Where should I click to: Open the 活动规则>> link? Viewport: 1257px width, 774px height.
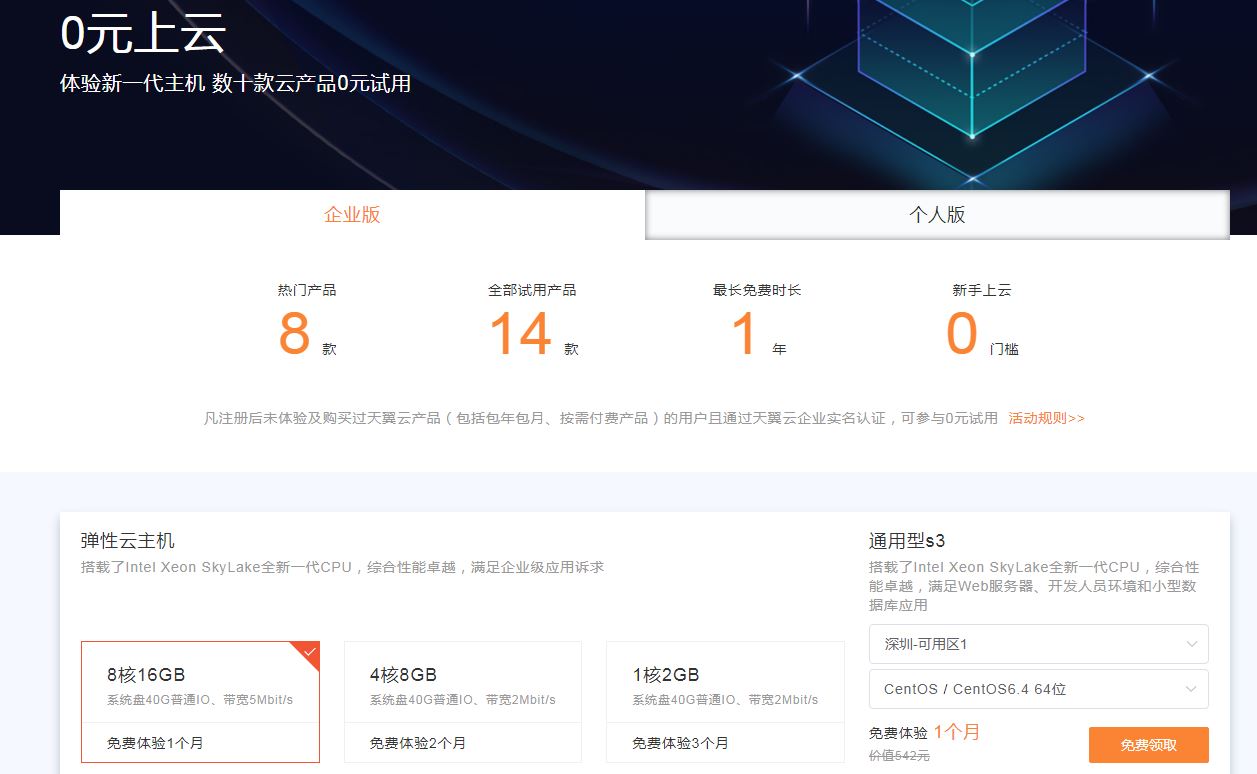(x=1046, y=418)
